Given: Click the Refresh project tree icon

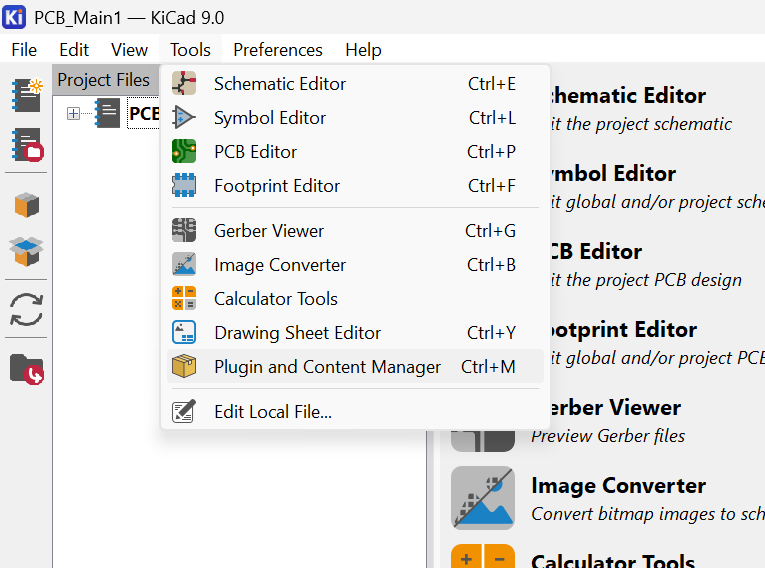Looking at the screenshot, I should (27, 309).
